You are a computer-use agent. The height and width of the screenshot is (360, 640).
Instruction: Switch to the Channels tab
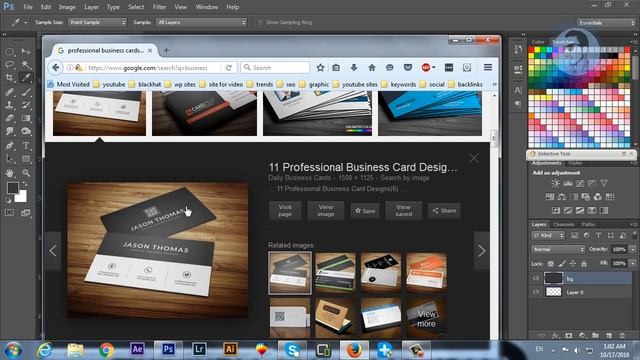(x=564, y=224)
